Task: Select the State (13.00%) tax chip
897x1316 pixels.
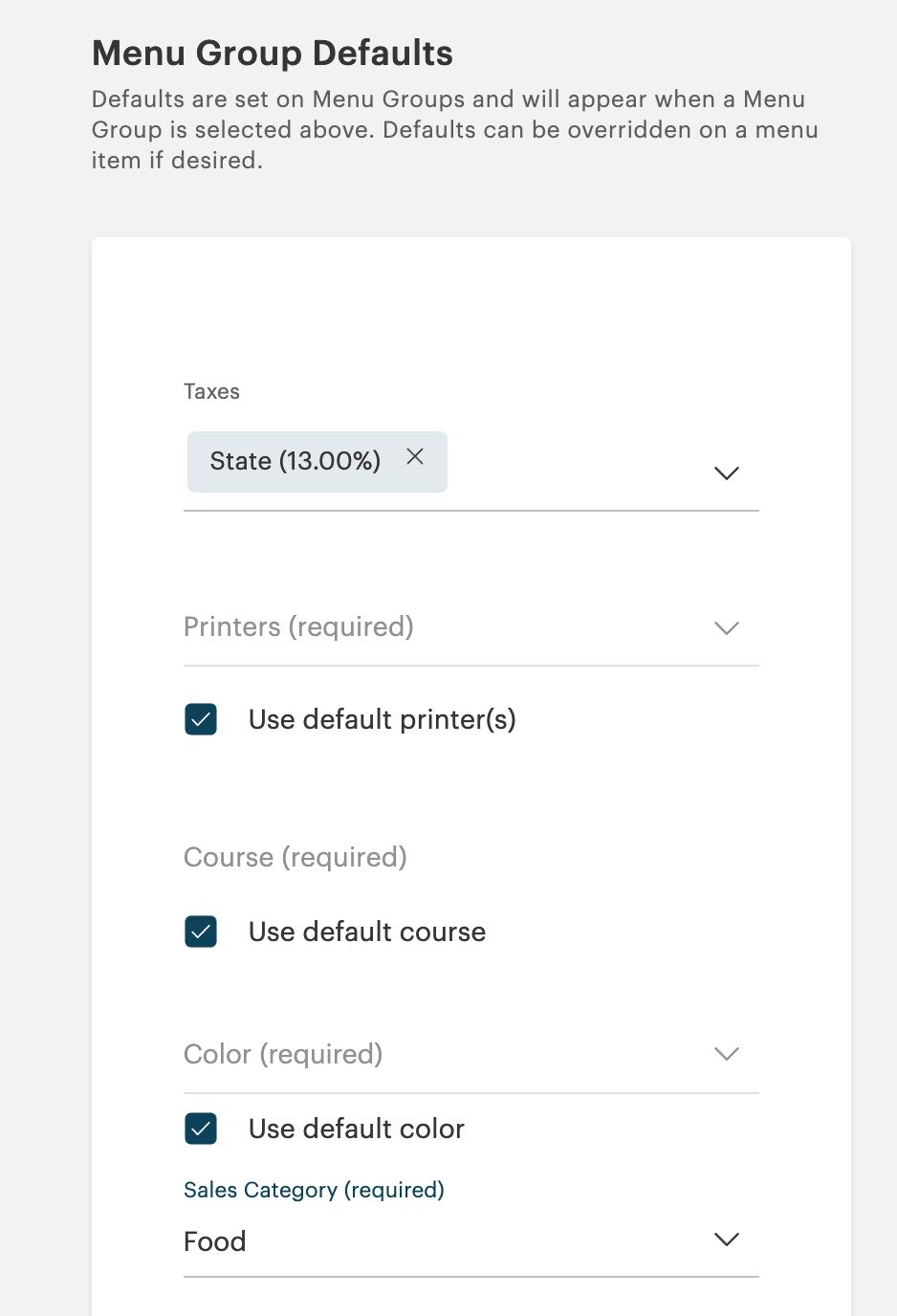Action: (296, 461)
